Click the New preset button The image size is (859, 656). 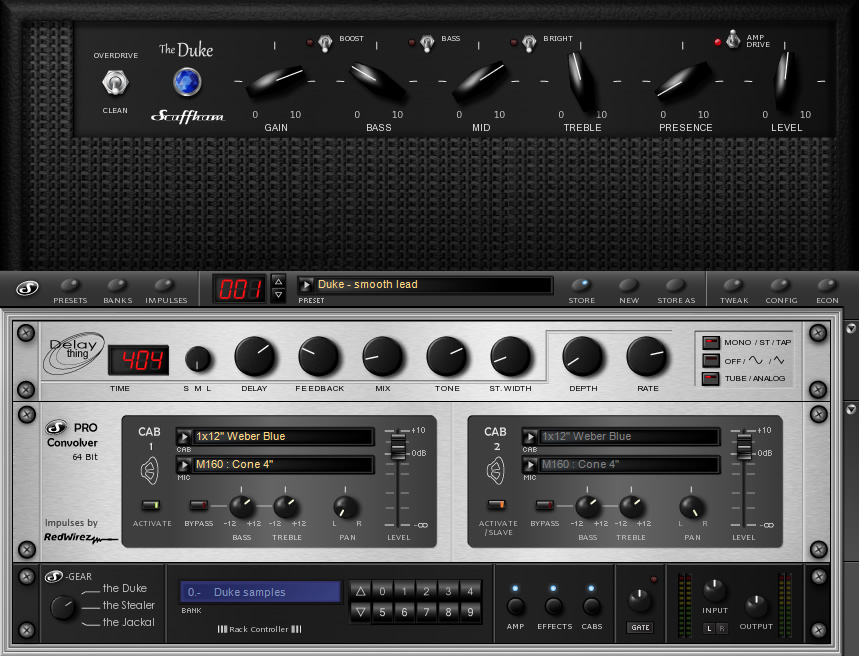[628, 285]
